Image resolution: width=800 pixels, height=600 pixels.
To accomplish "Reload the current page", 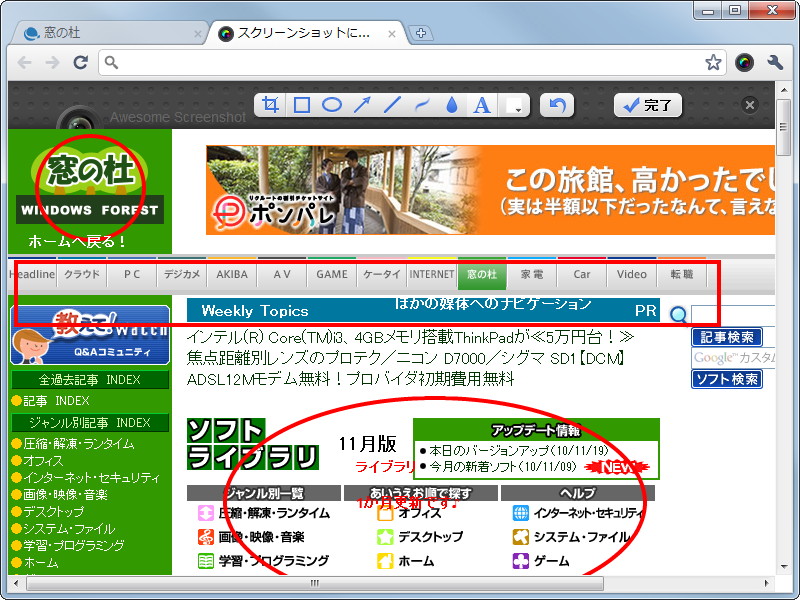I will click(x=81, y=63).
